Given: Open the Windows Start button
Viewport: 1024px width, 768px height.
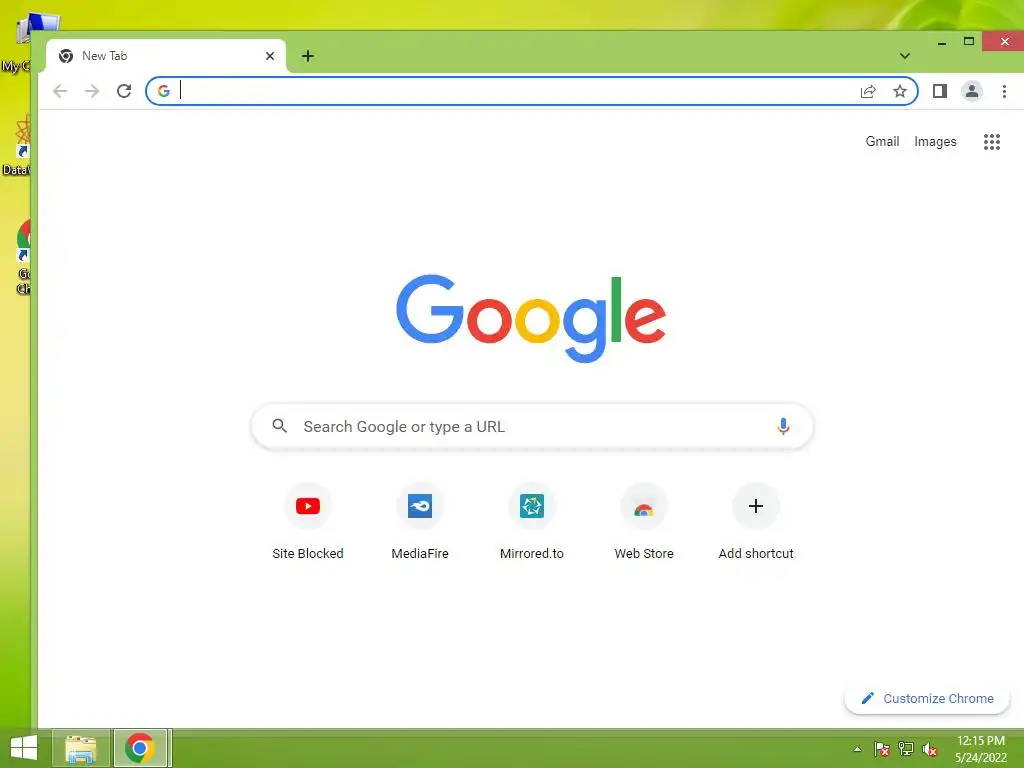Looking at the screenshot, I should 24,748.
